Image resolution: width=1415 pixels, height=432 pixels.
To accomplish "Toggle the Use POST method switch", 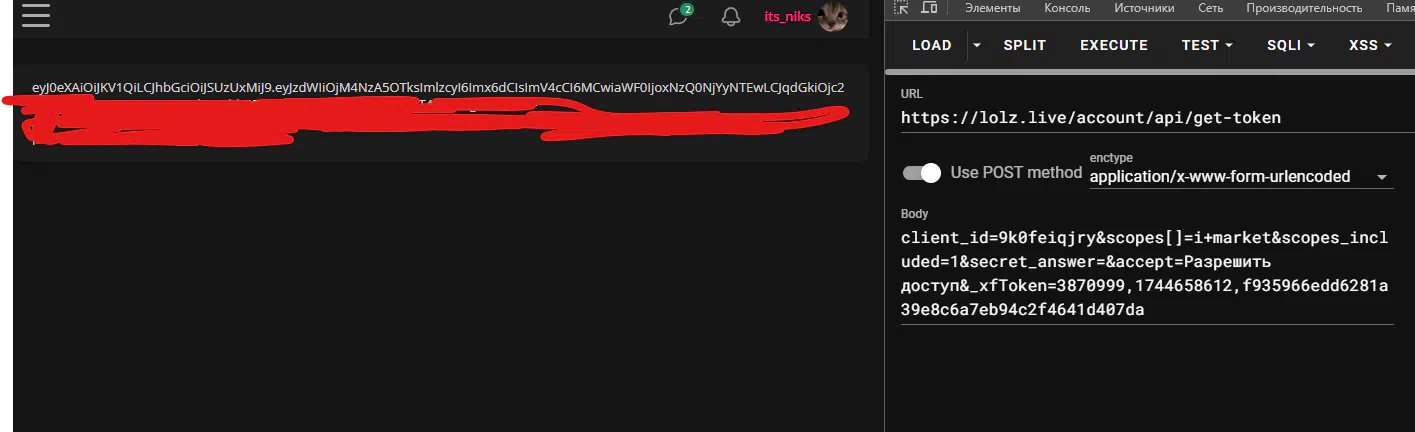I will coord(922,172).
